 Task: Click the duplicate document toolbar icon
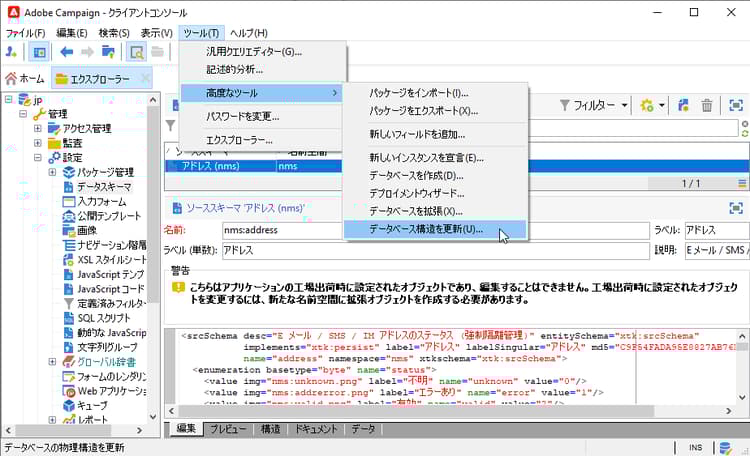(684, 105)
